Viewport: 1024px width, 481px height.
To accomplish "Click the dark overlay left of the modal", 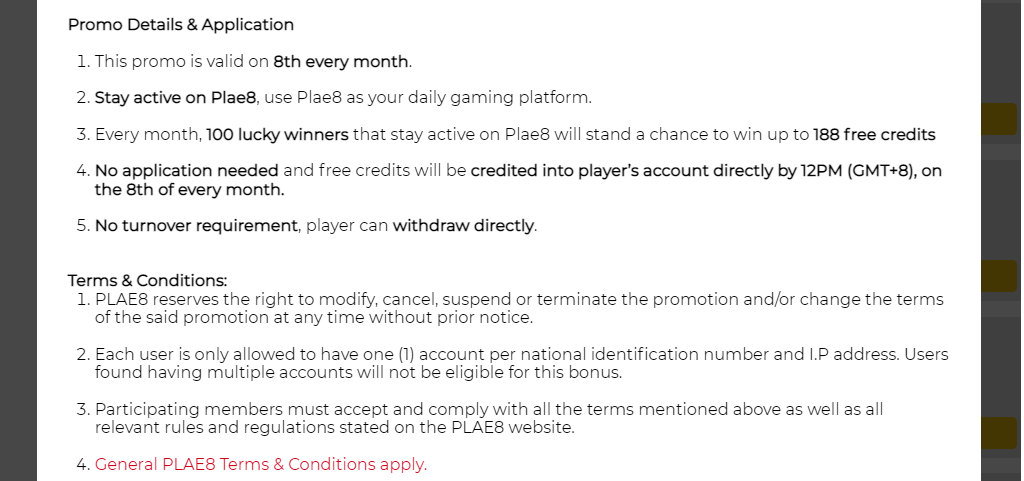I will click(18, 240).
